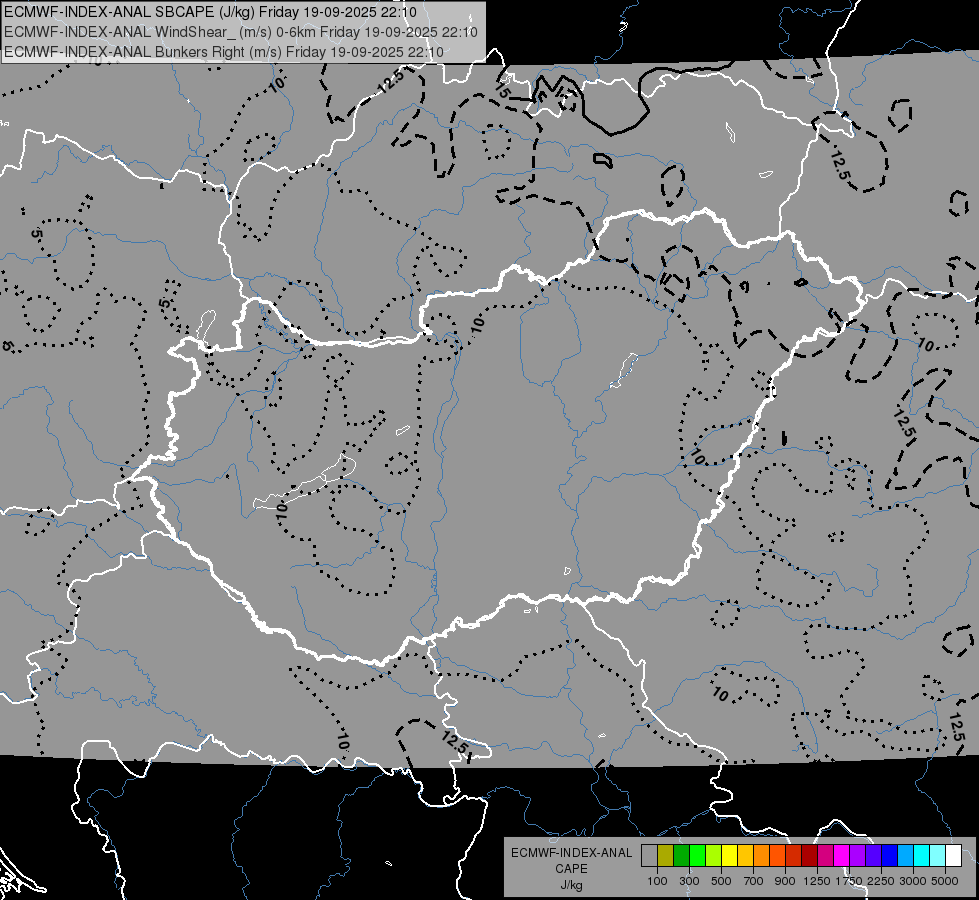Click the pale cyan swatch before 5000
This screenshot has width=979, height=900.
[x=938, y=856]
